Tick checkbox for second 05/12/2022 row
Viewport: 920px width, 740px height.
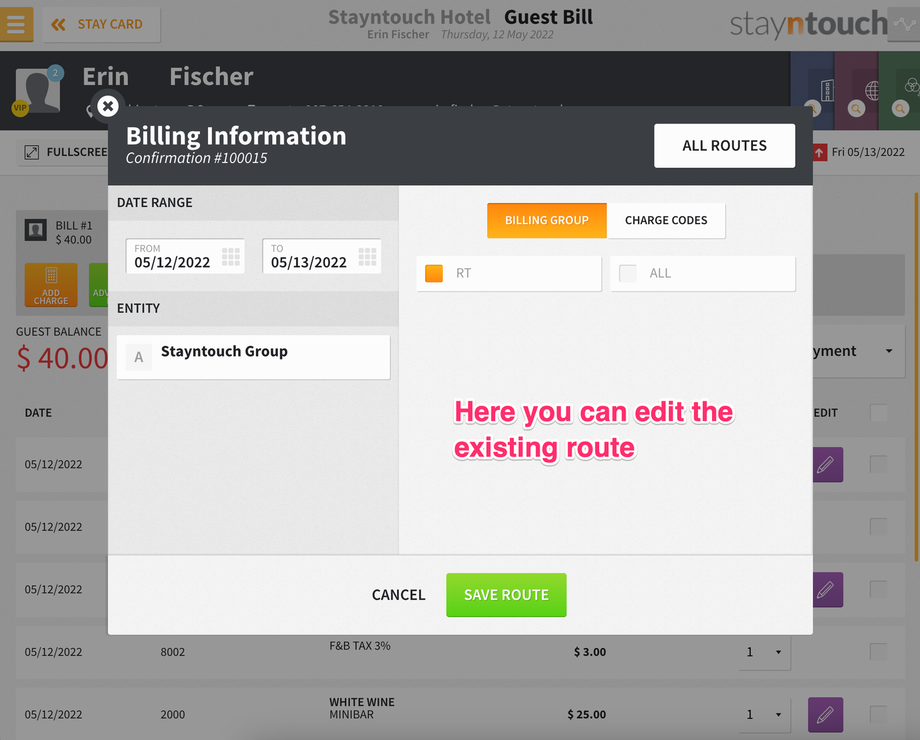[878, 526]
